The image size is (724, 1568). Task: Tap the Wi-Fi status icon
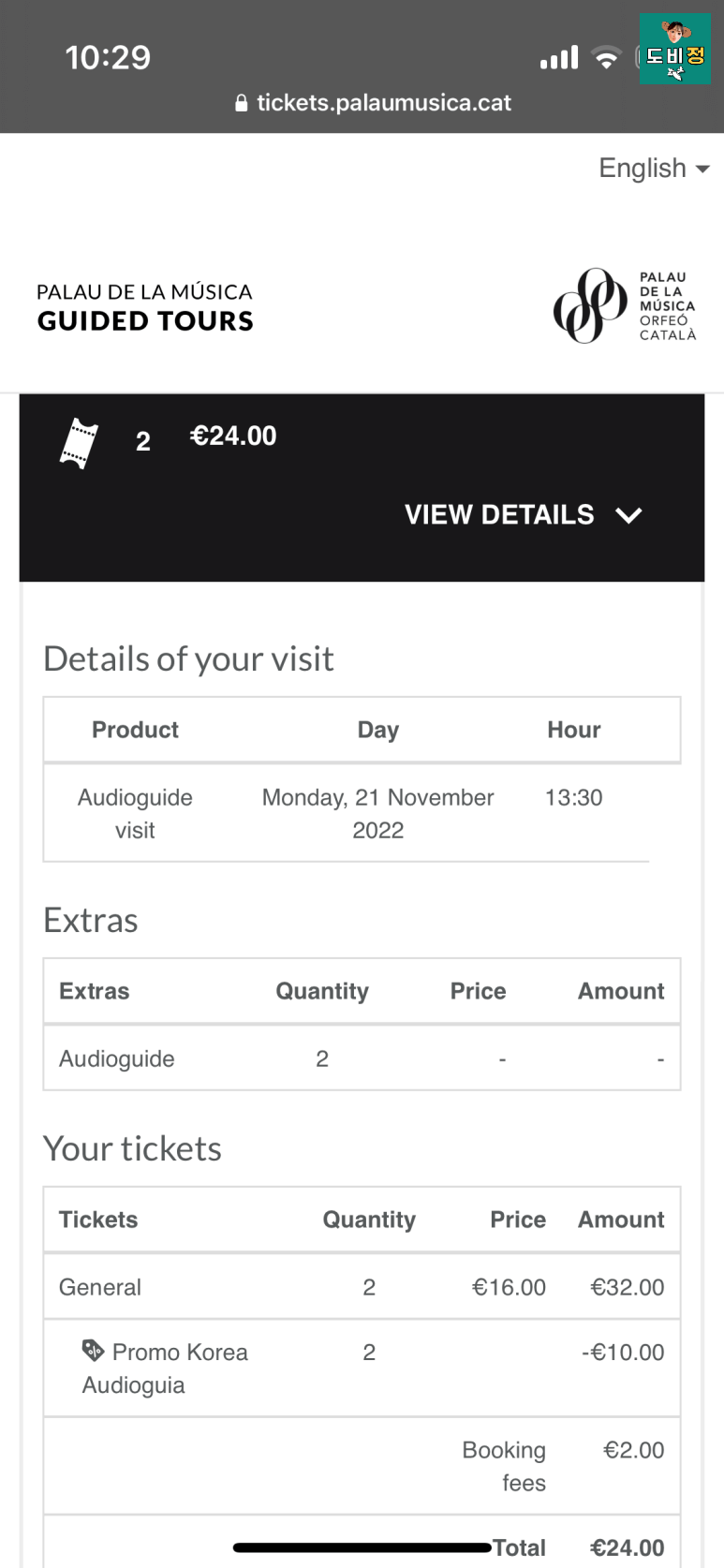click(x=607, y=58)
